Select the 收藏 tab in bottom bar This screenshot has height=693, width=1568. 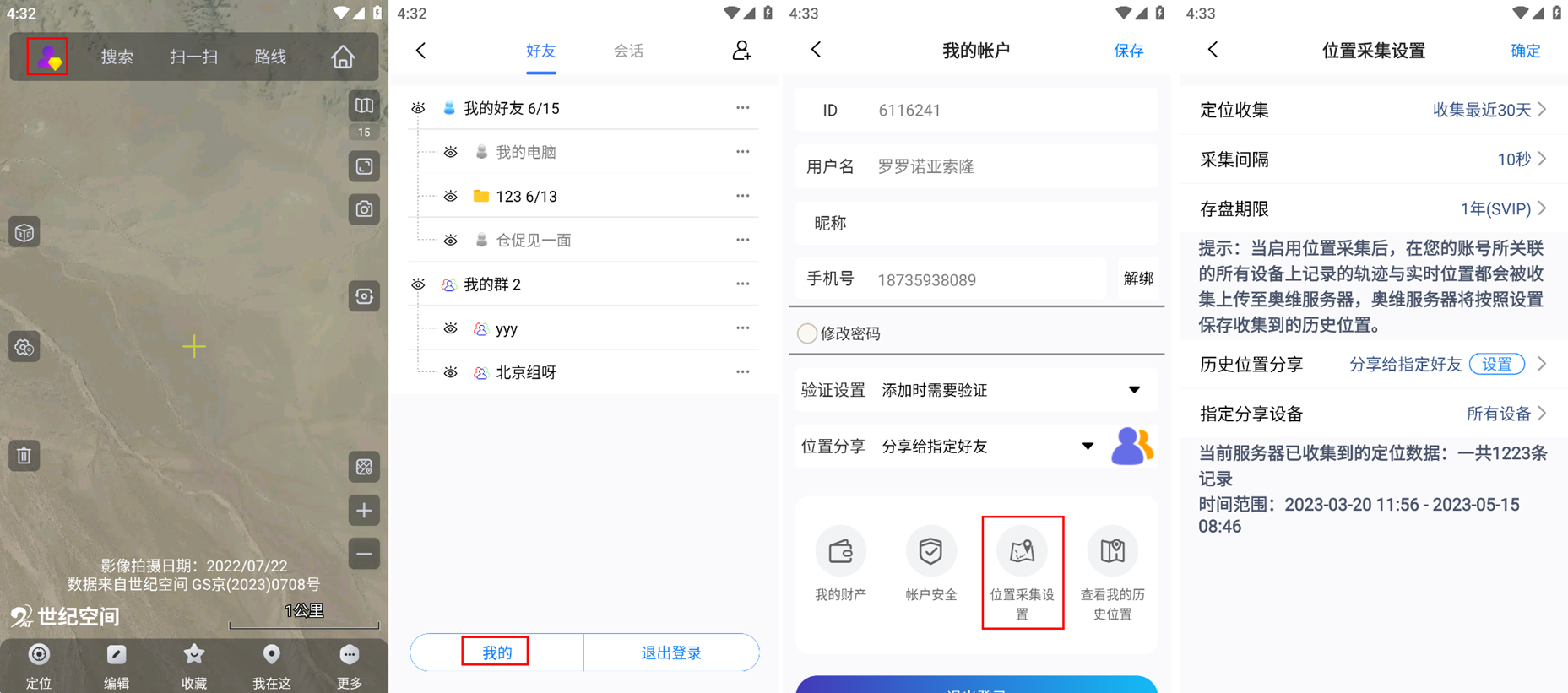[194, 665]
